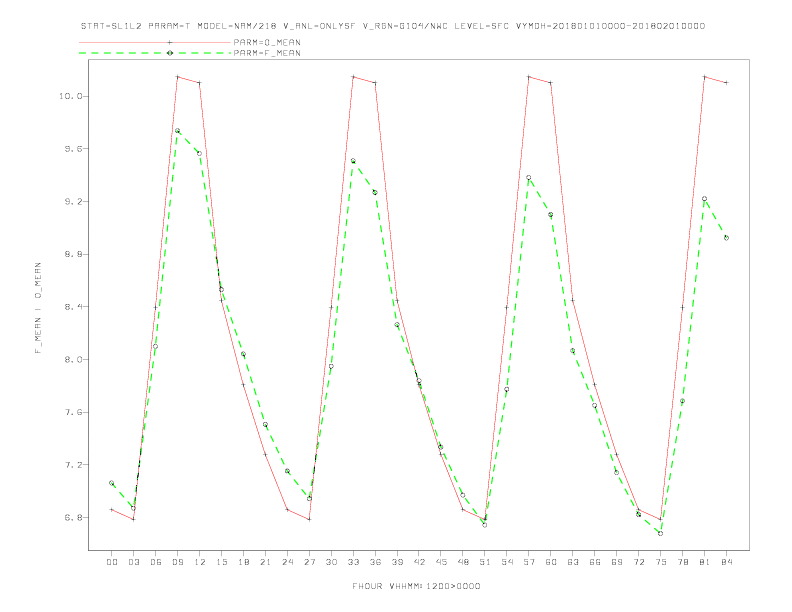Screen dimensions: 792x612
Task: Click y-axis tick label 6.8
Action: coord(73,518)
